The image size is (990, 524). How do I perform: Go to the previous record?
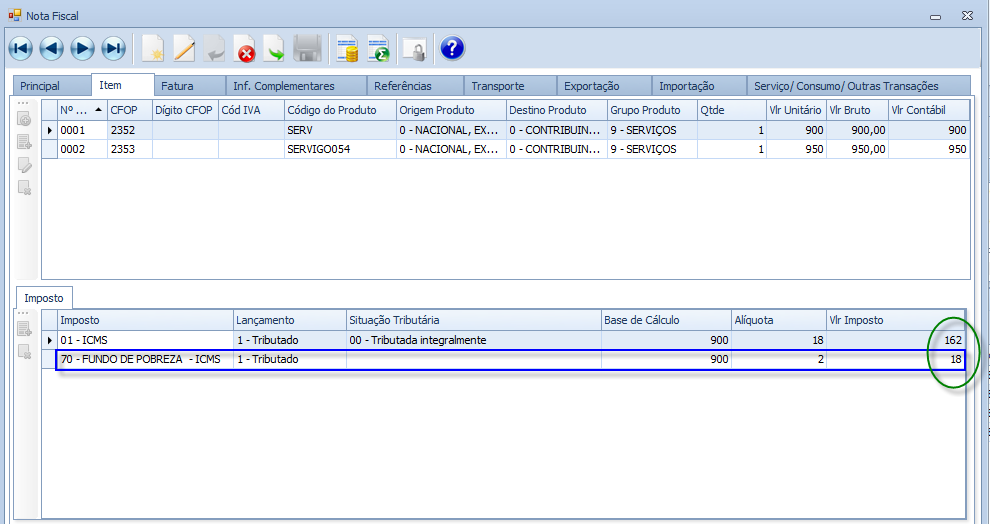click(x=52, y=48)
